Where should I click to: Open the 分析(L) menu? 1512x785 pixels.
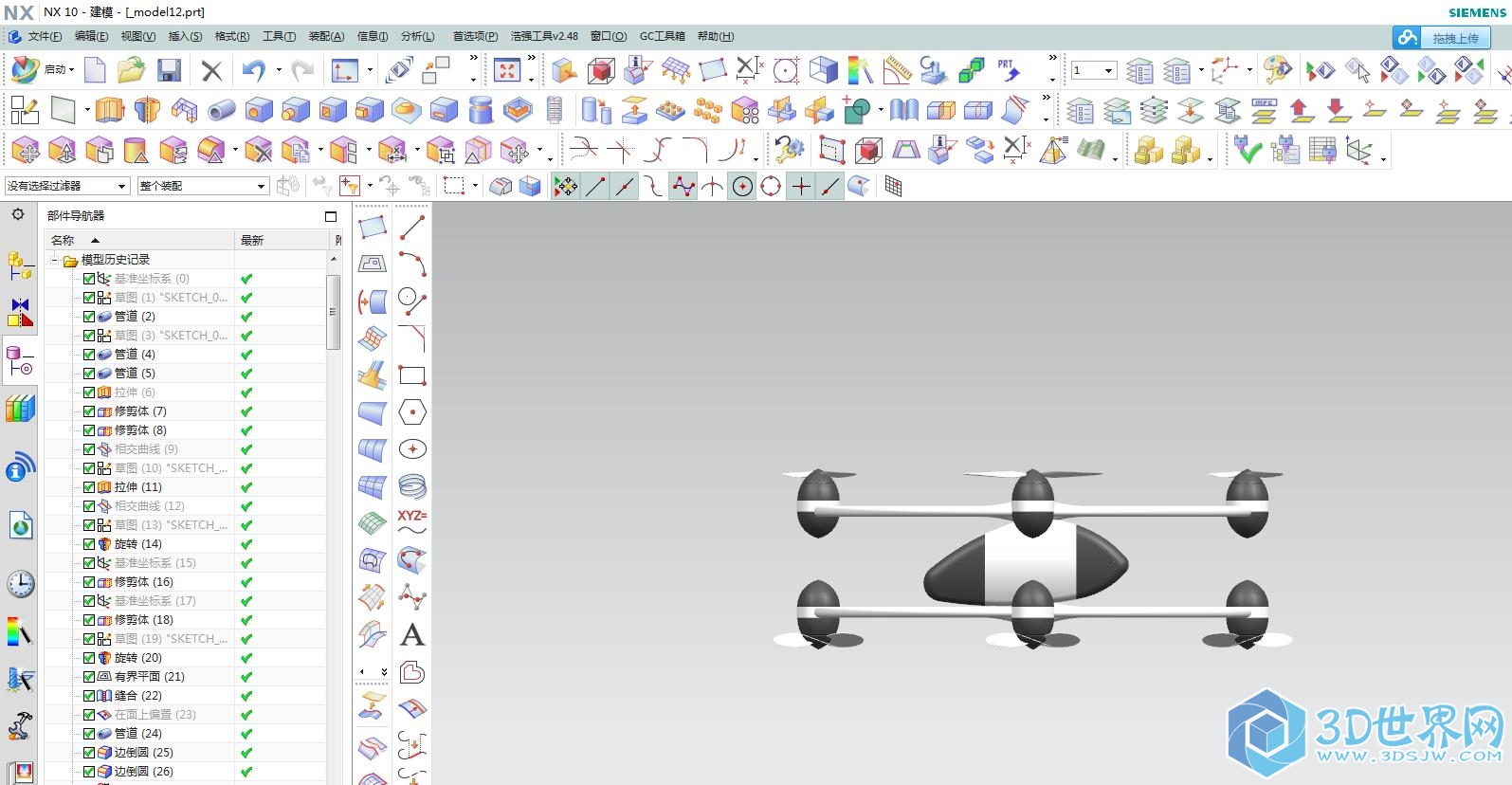(417, 36)
